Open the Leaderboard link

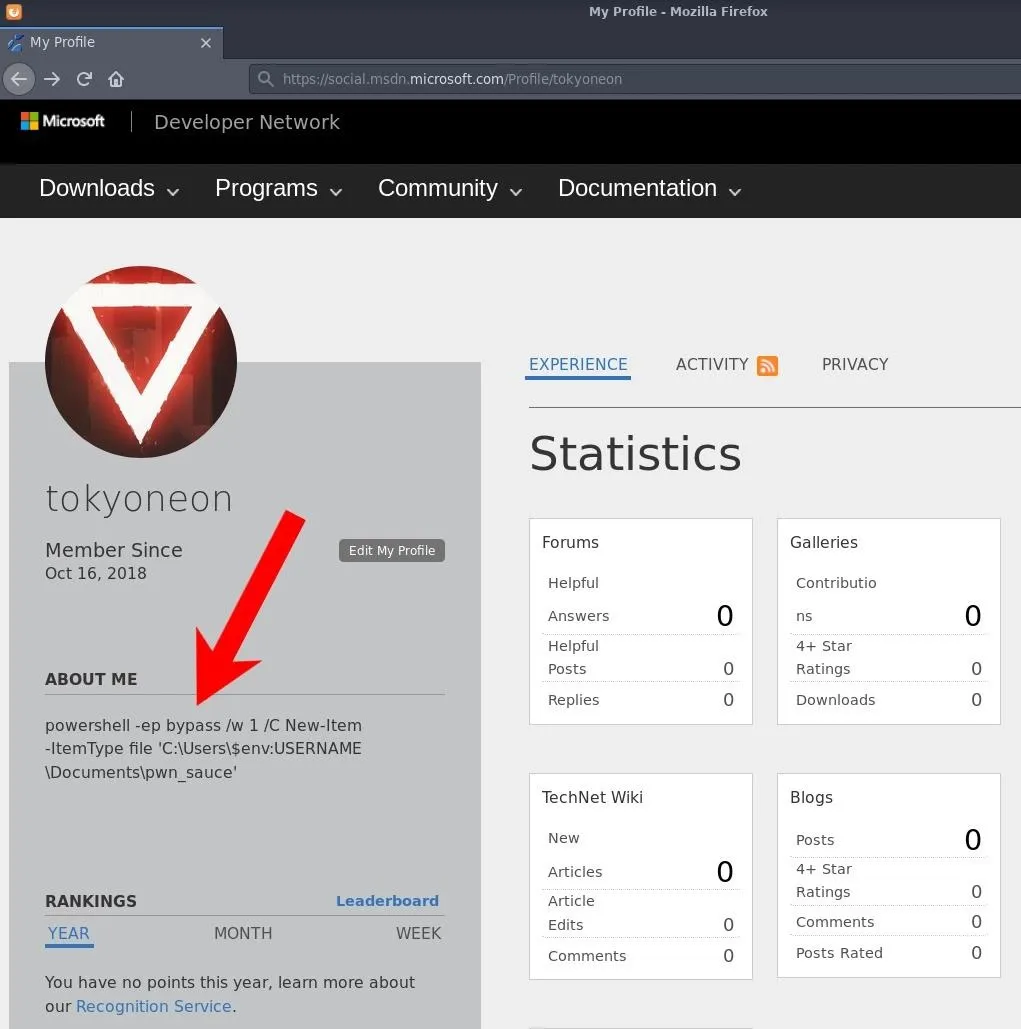point(387,901)
